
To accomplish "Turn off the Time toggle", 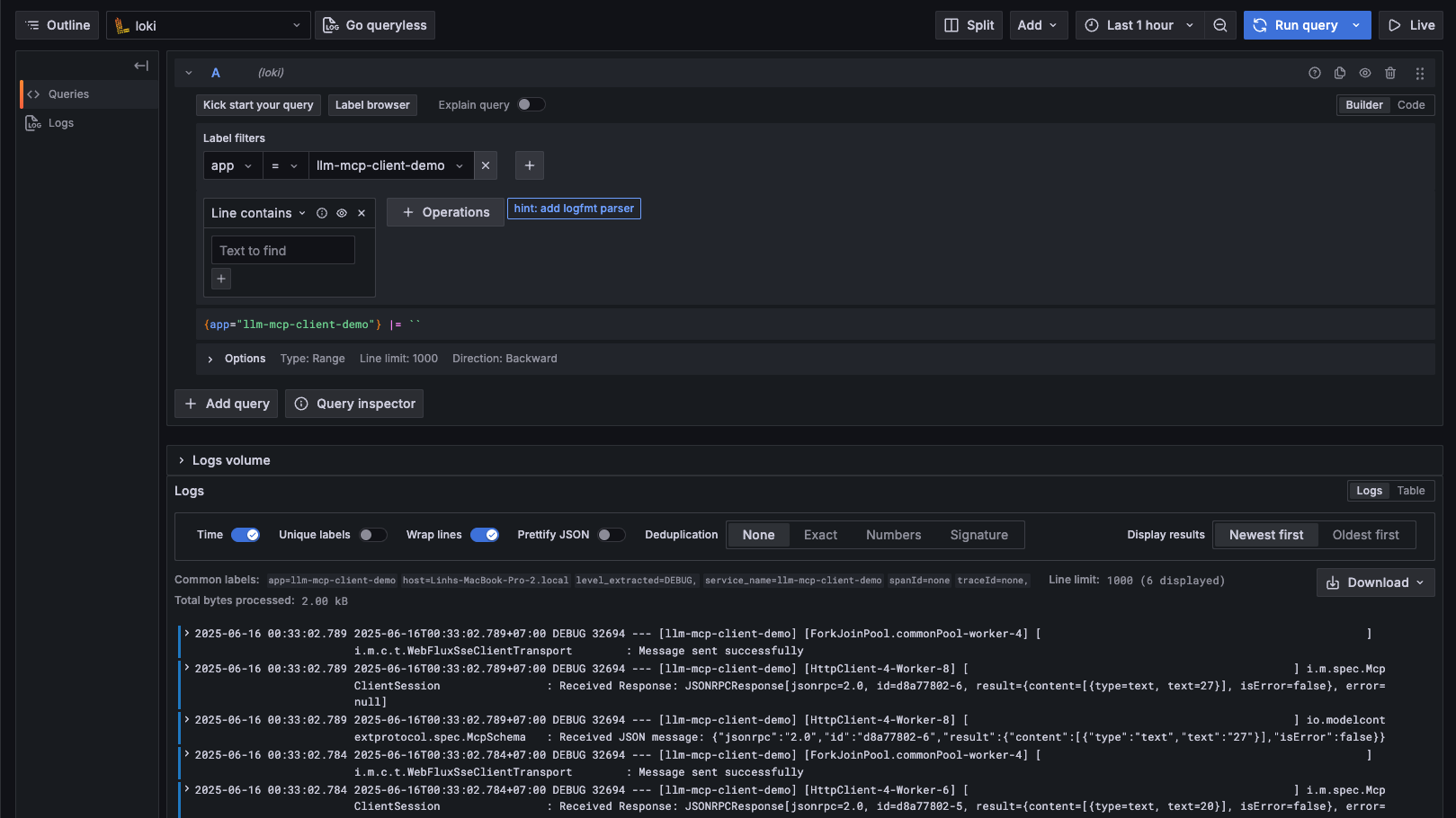I will click(x=246, y=535).
